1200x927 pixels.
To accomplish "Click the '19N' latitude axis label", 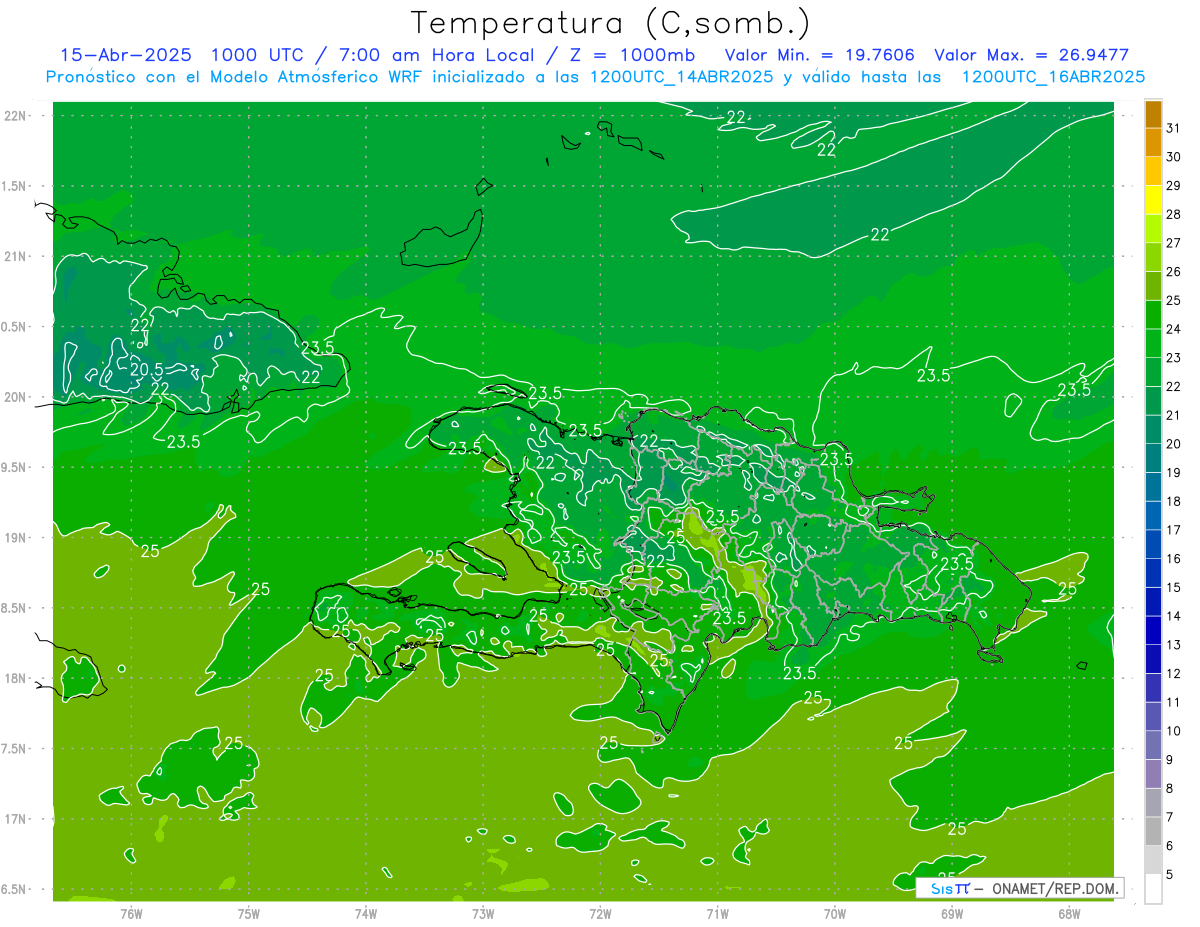I will 15,538.
